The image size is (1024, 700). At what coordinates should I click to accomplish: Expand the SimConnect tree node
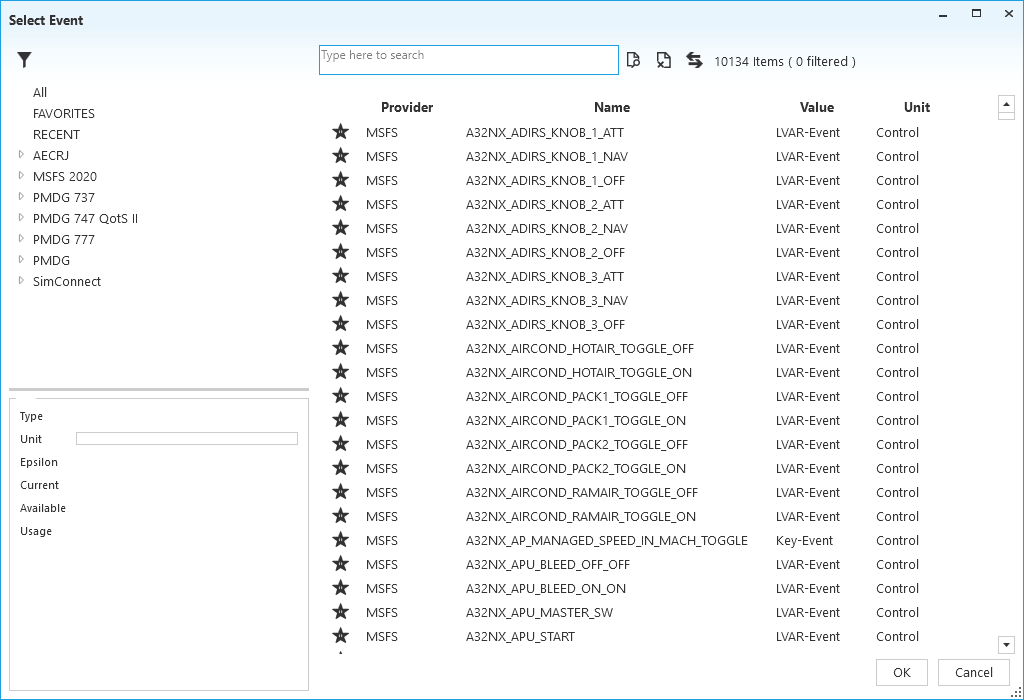[21, 281]
